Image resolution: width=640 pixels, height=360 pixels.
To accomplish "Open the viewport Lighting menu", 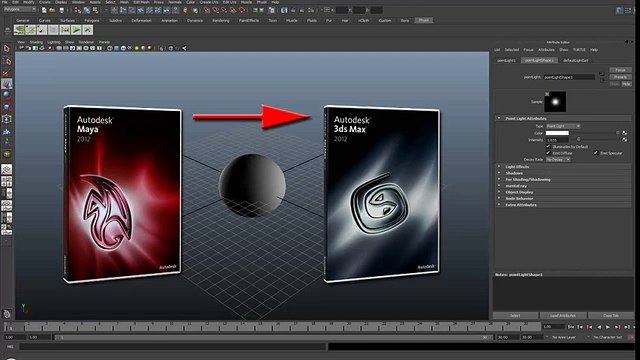I will click(x=53, y=42).
